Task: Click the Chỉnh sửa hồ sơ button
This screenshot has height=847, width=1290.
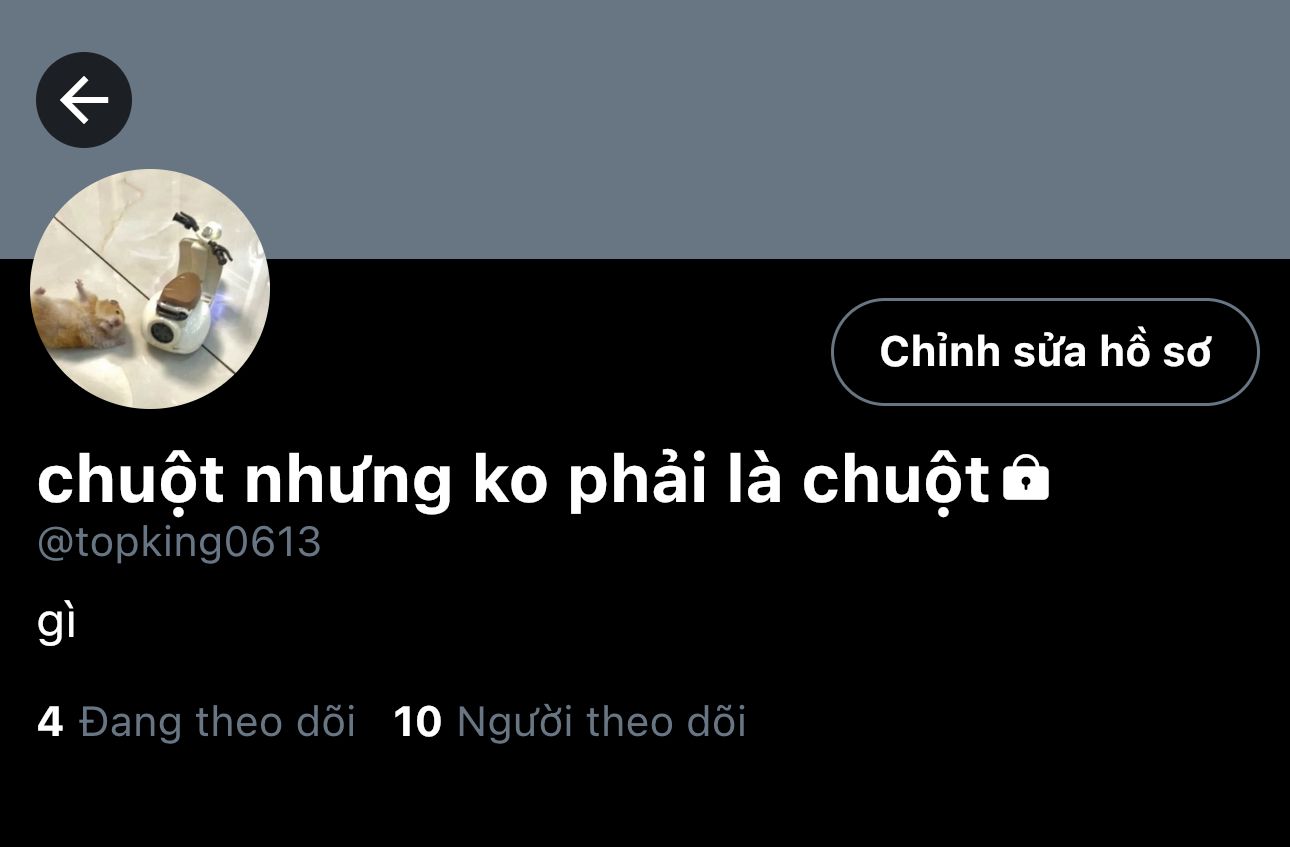Action: tap(1045, 352)
